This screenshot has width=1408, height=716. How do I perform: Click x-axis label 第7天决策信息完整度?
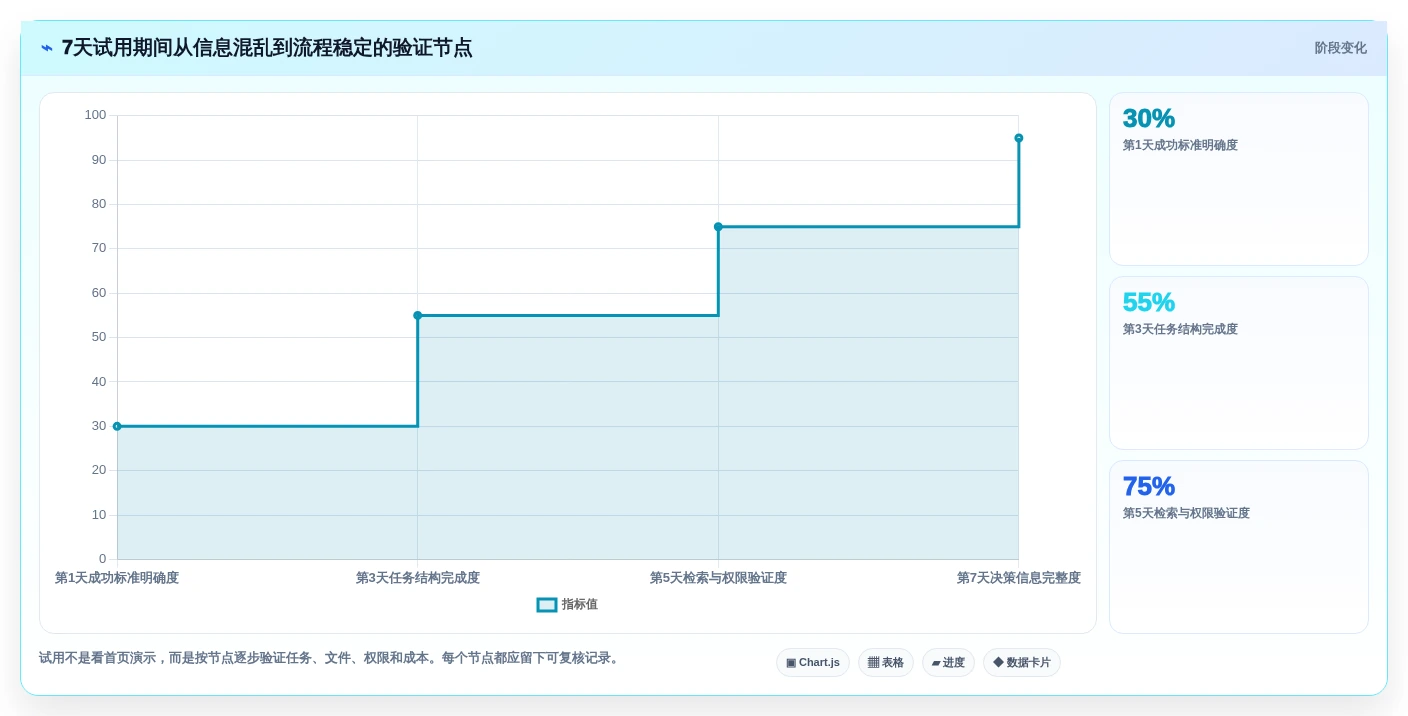click(x=1019, y=578)
